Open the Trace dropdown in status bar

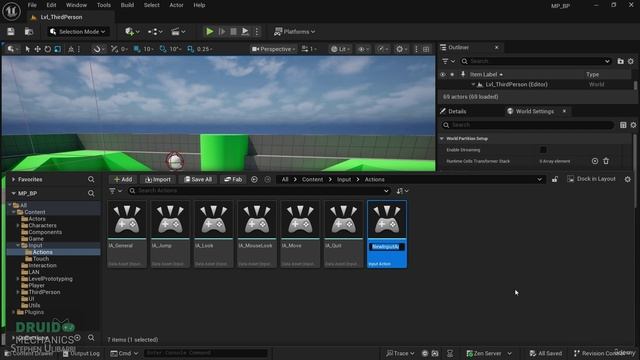click(x=400, y=353)
